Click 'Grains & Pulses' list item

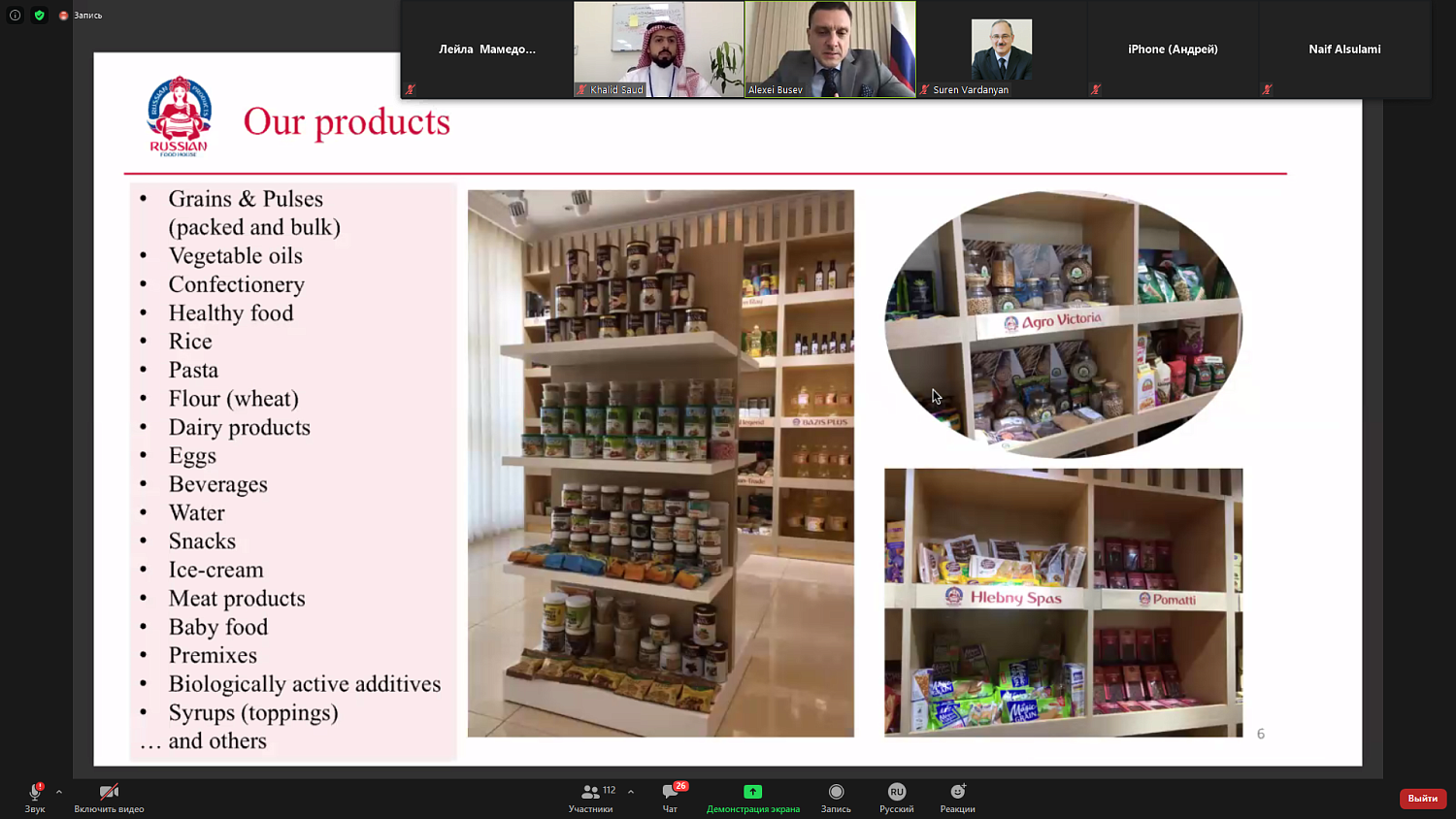coord(246,199)
